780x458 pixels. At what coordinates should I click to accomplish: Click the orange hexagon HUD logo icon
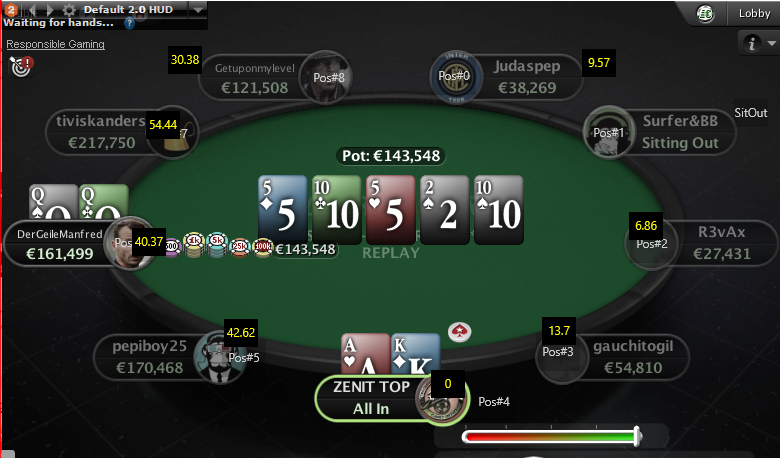click(x=11, y=9)
